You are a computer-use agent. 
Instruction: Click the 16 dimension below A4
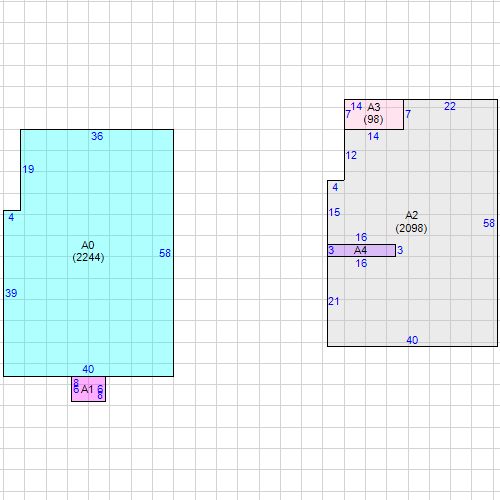tap(361, 263)
